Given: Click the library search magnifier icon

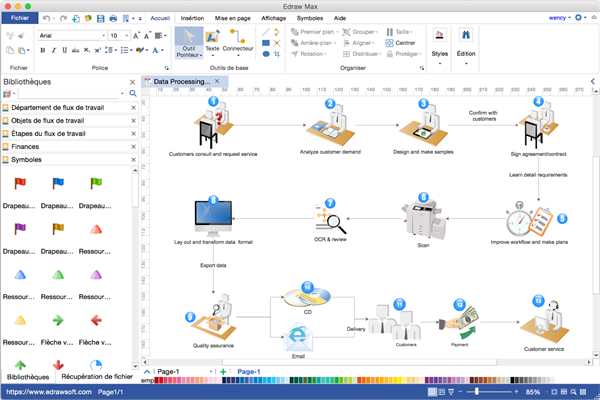Looking at the screenshot, I should click(133, 93).
